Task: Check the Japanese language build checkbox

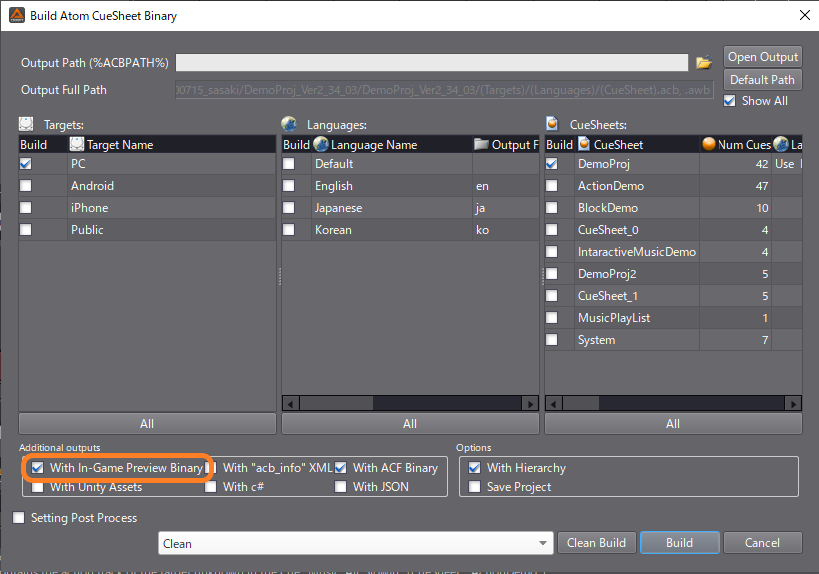Action: point(289,208)
